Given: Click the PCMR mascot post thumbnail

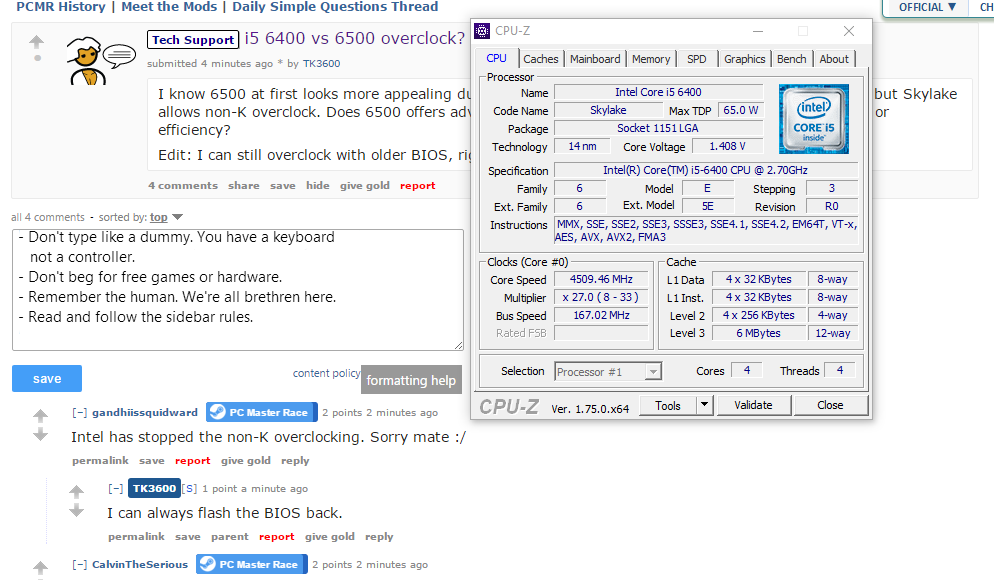Looking at the screenshot, I should (100, 61).
